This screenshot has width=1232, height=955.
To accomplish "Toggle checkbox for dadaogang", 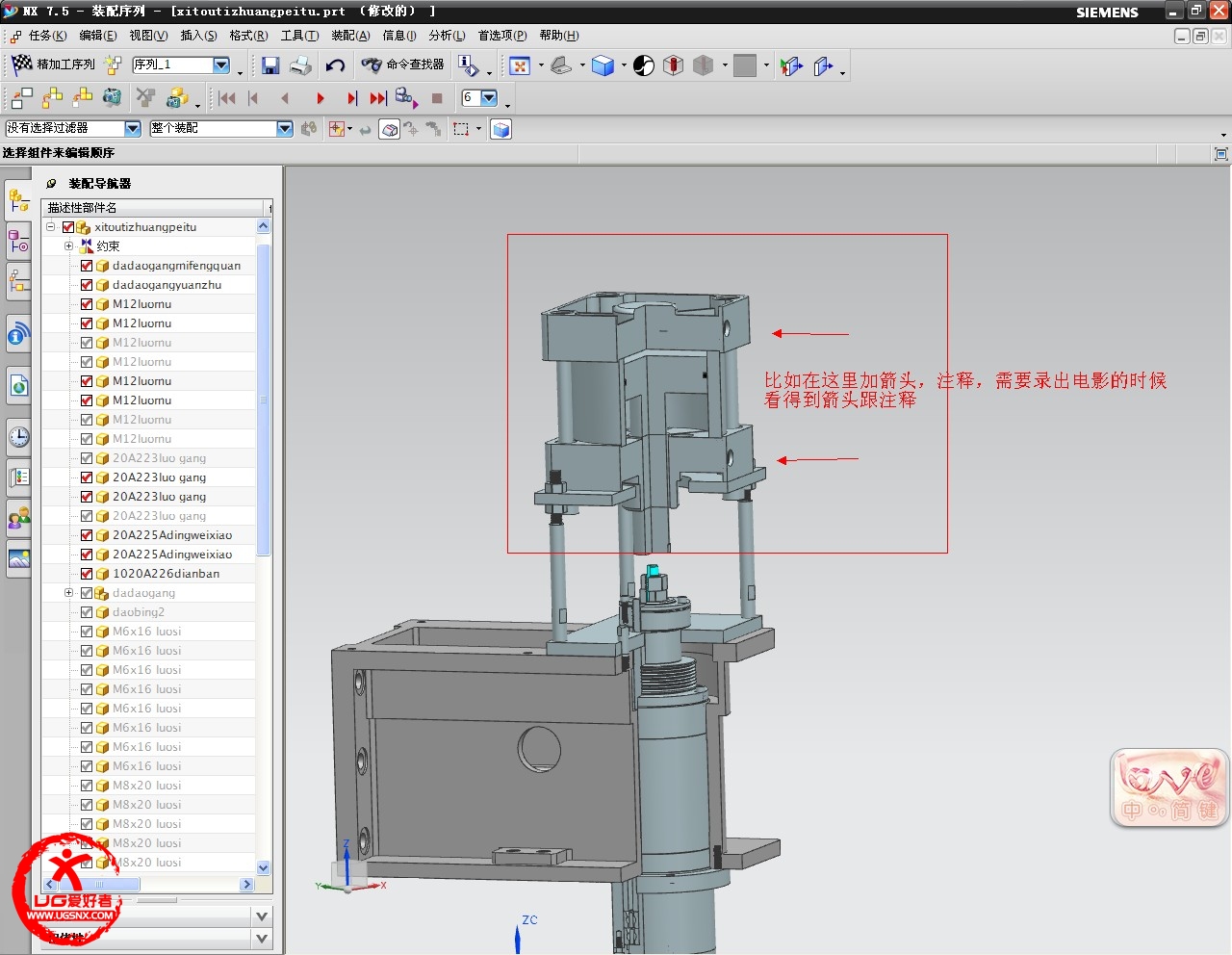I will click(87, 593).
